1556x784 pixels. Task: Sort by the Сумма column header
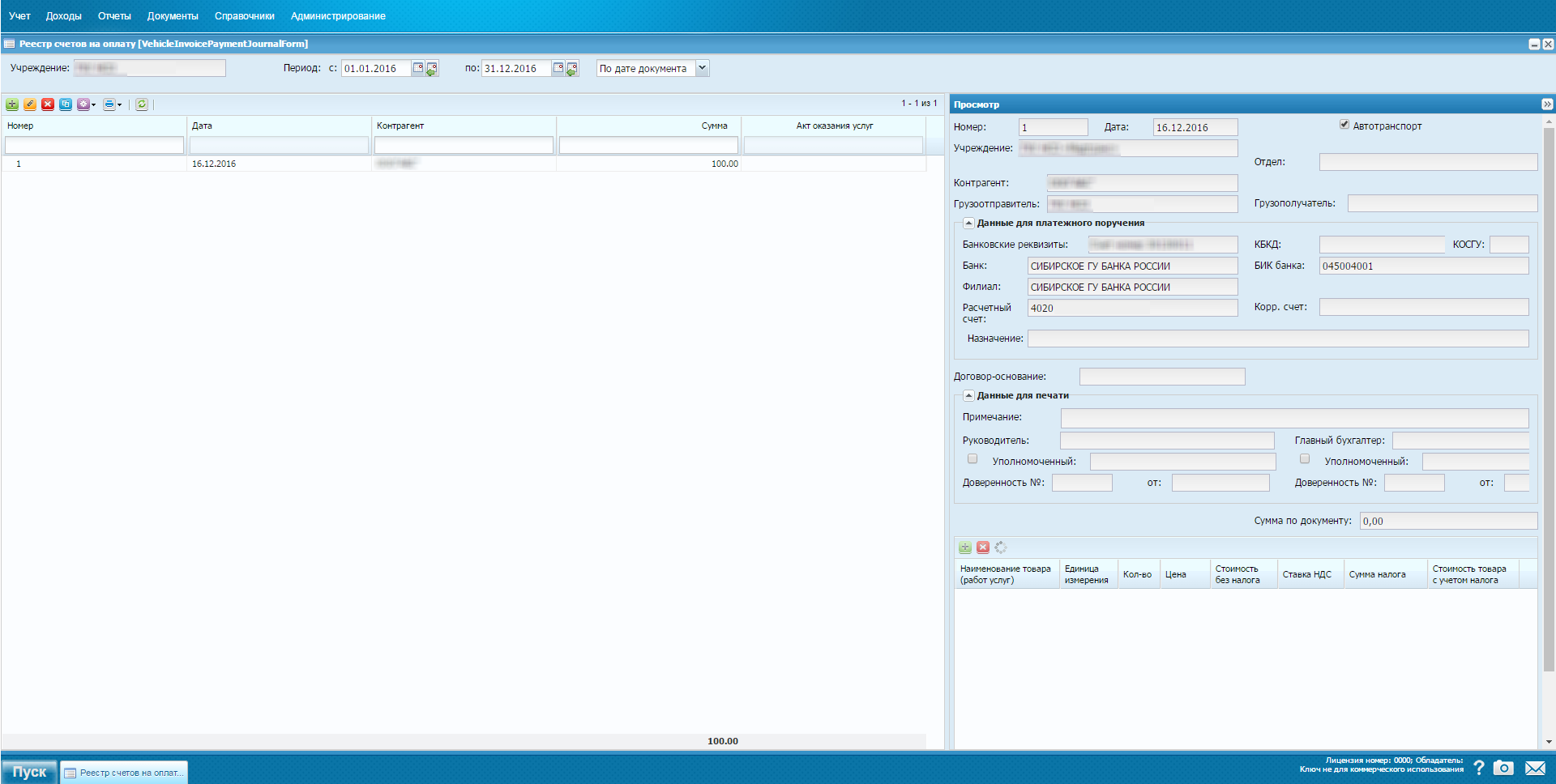click(x=648, y=126)
